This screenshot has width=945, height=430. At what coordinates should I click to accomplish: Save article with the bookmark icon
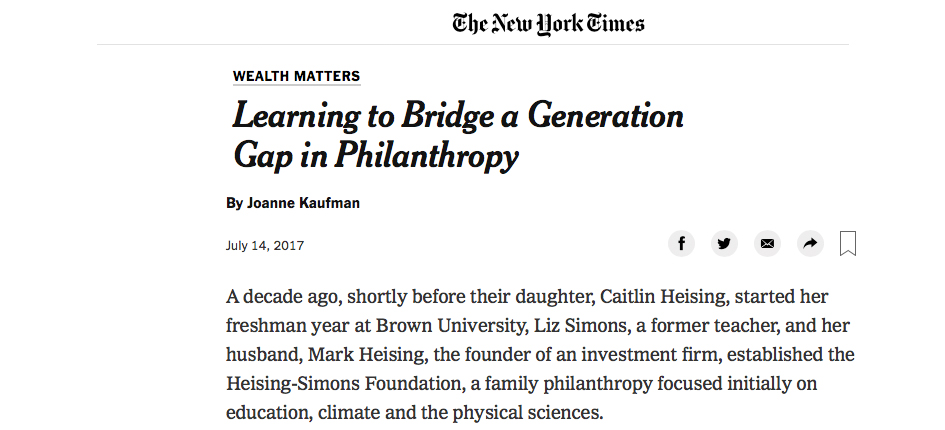848,244
